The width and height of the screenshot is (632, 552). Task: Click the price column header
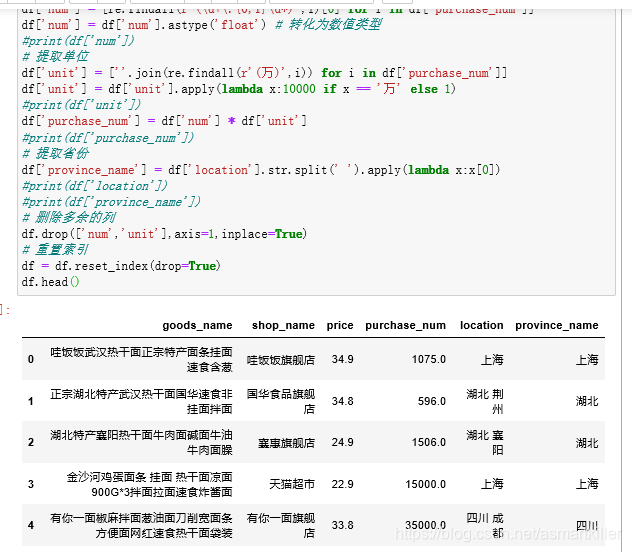340,325
